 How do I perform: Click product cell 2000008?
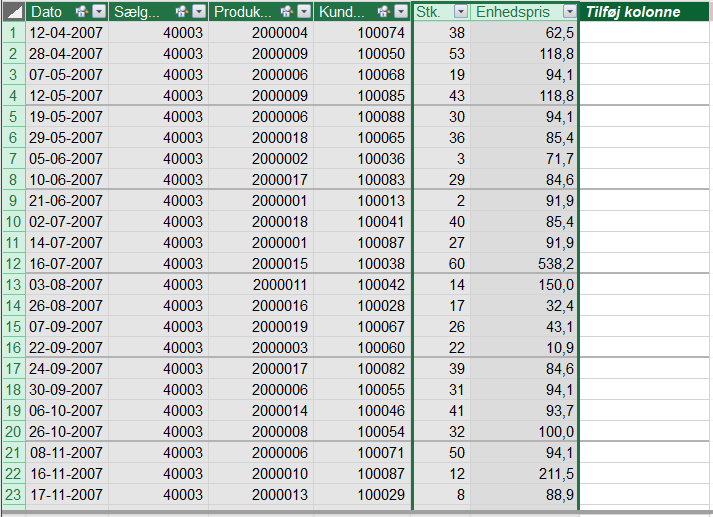[261, 432]
